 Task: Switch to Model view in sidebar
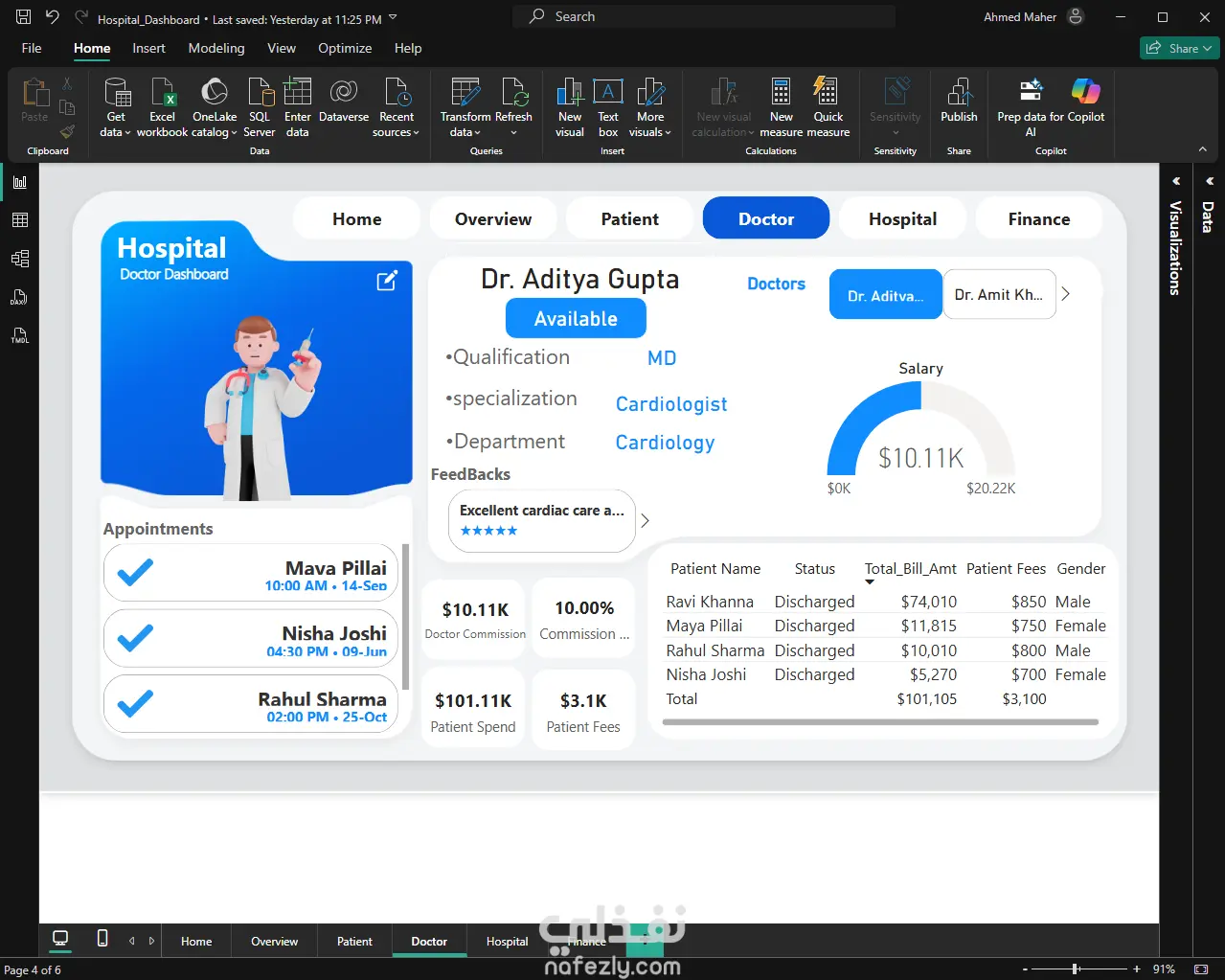click(x=19, y=259)
